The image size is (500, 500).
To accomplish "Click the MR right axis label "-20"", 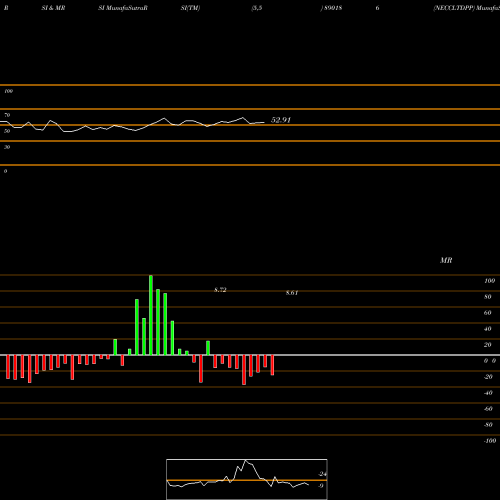I will point(488,377).
